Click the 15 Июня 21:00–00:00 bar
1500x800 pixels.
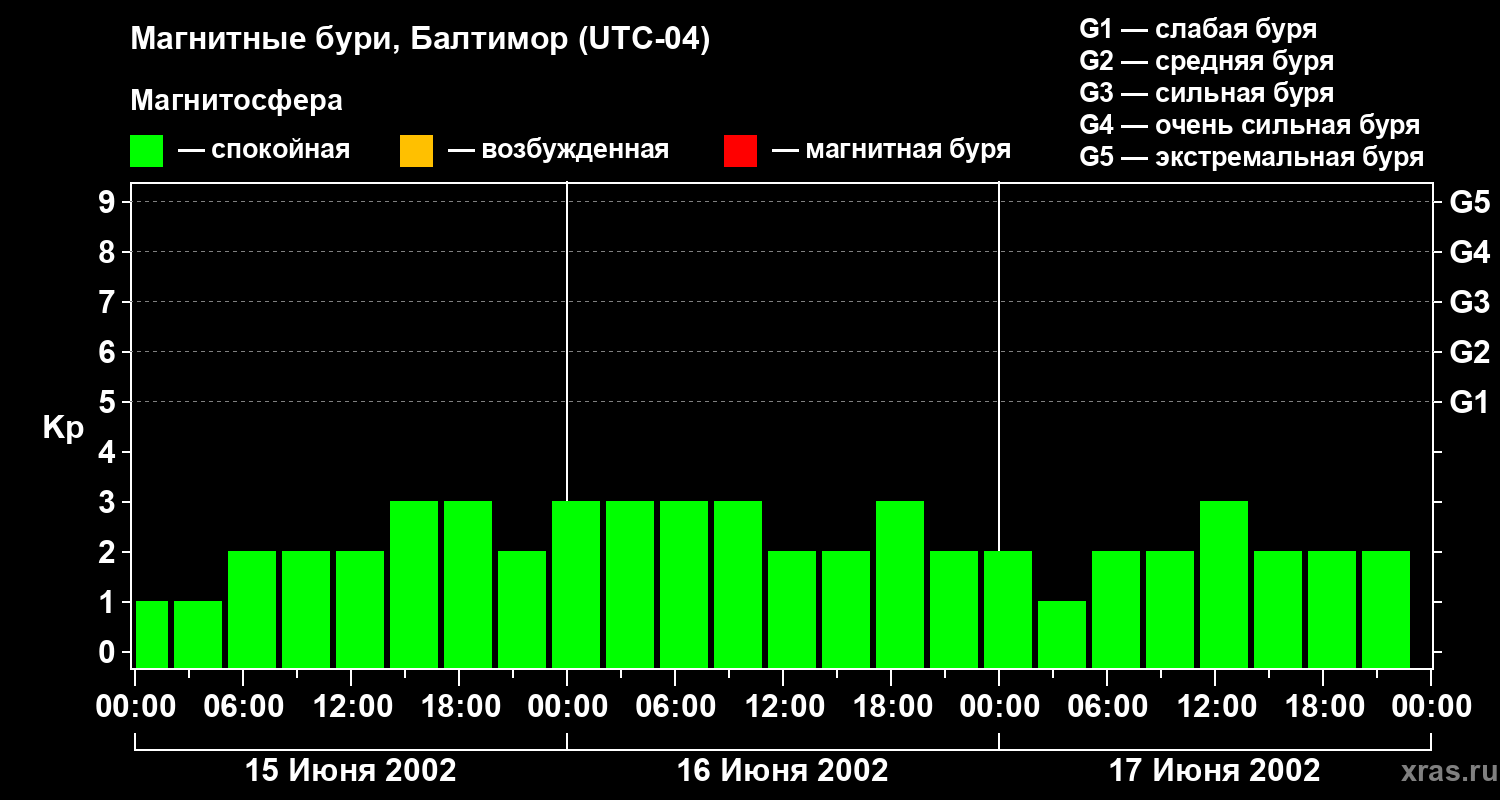(x=522, y=609)
